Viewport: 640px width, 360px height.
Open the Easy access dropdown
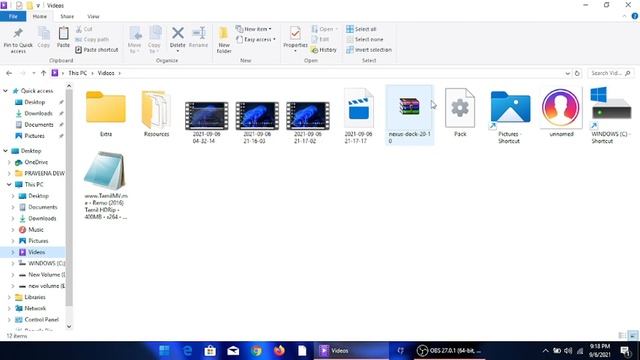point(256,39)
